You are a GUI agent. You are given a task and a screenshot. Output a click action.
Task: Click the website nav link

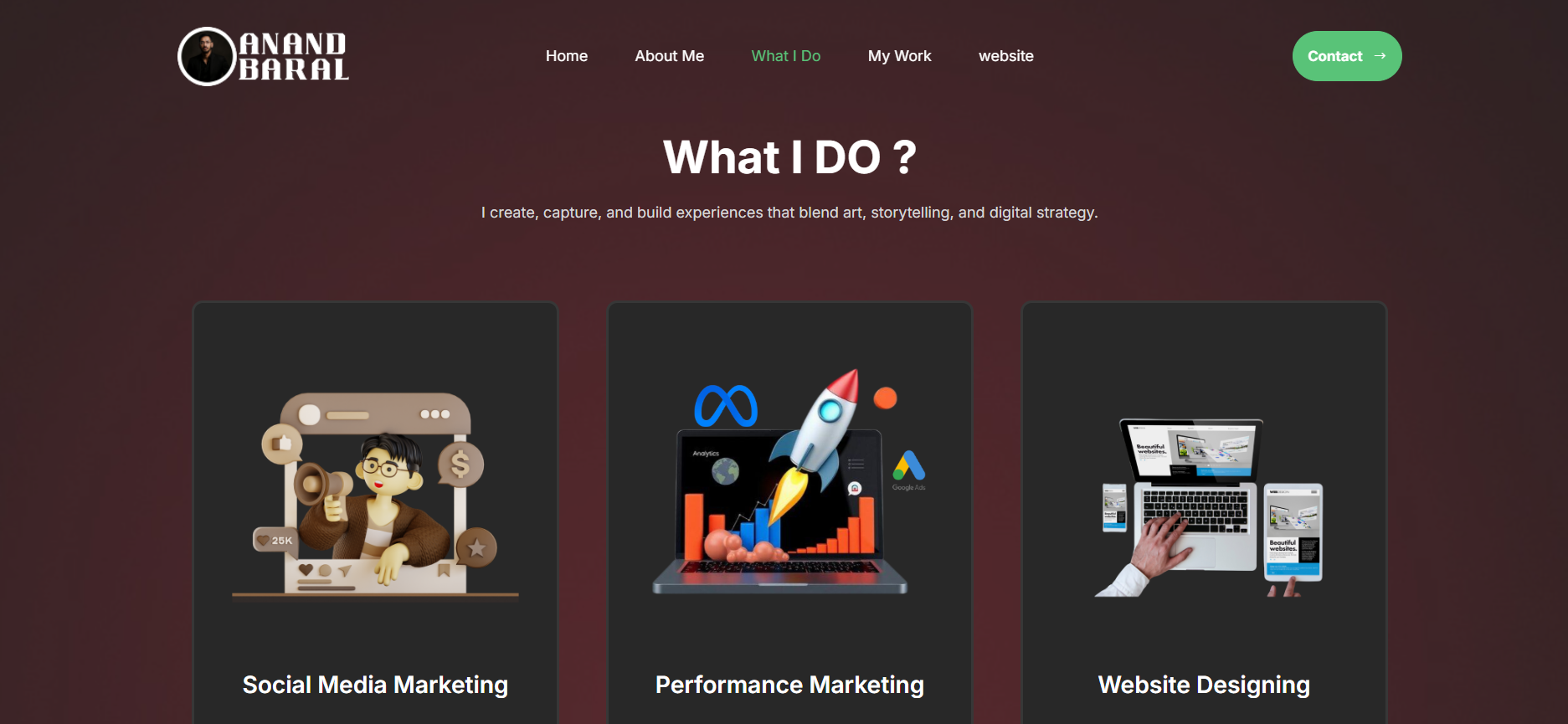pyautogui.click(x=1005, y=56)
